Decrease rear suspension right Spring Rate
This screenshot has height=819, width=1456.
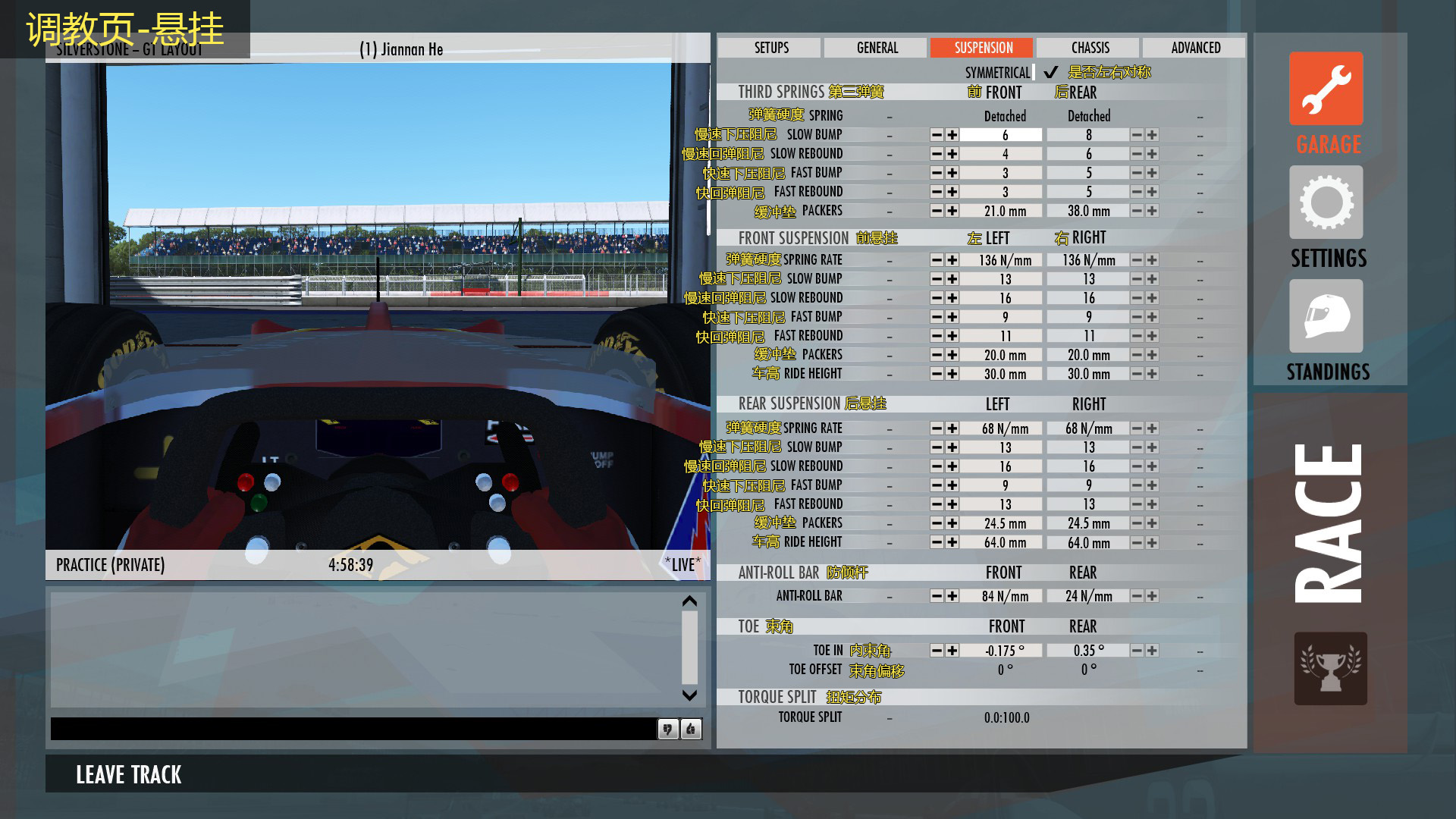coord(1137,428)
